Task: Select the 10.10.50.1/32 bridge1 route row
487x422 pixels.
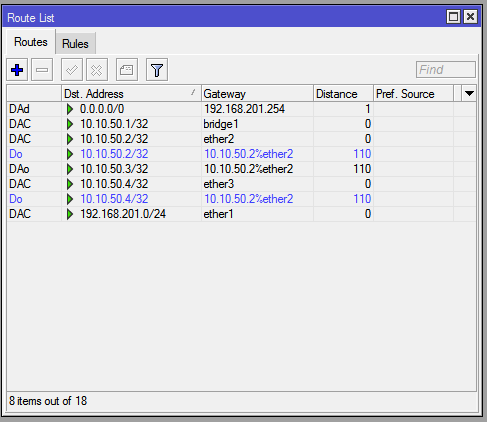Action: (241, 124)
